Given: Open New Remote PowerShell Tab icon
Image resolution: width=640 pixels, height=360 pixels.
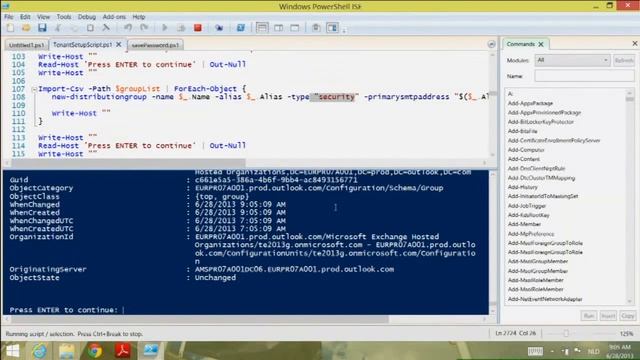Looking at the screenshot, I should pyautogui.click(x=219, y=28).
